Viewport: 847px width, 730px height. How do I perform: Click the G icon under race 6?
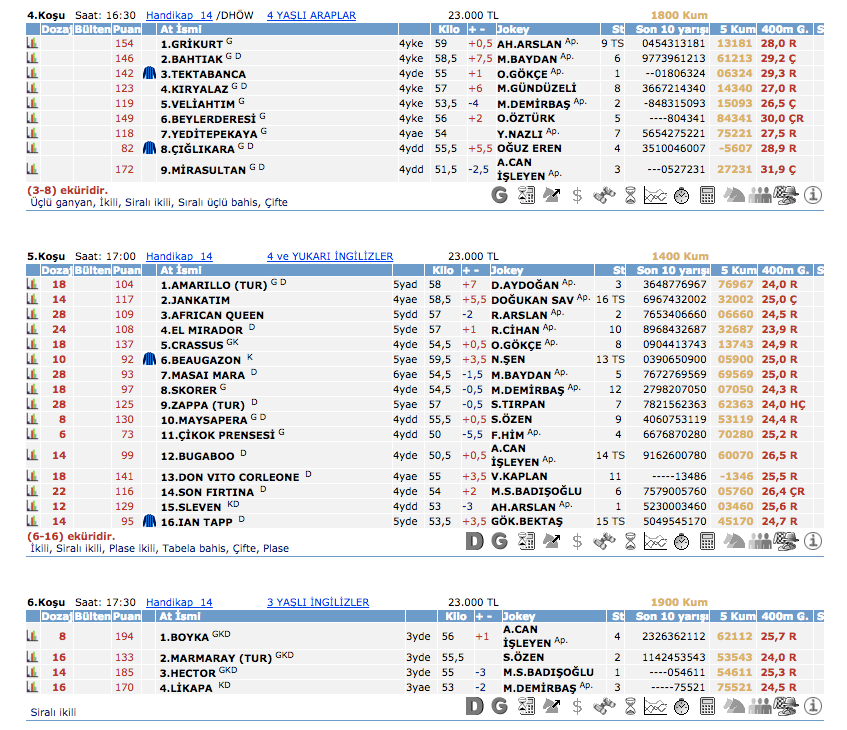coord(500,707)
